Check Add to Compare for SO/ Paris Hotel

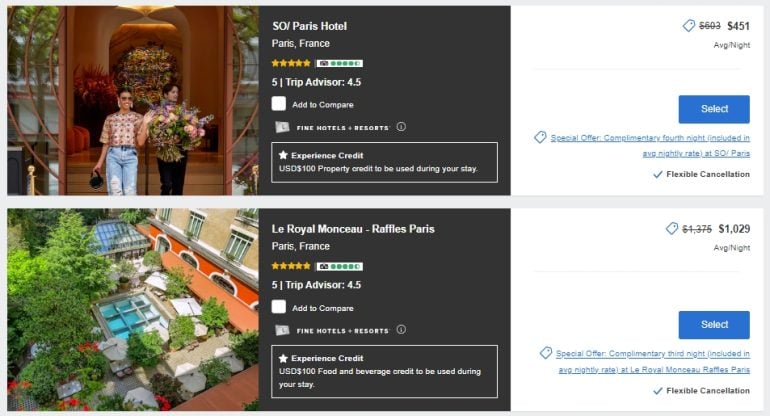click(x=278, y=104)
